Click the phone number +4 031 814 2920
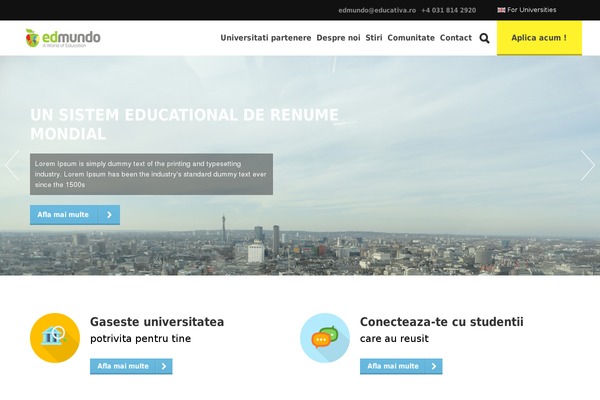This screenshot has height=400, width=600. [448, 10]
